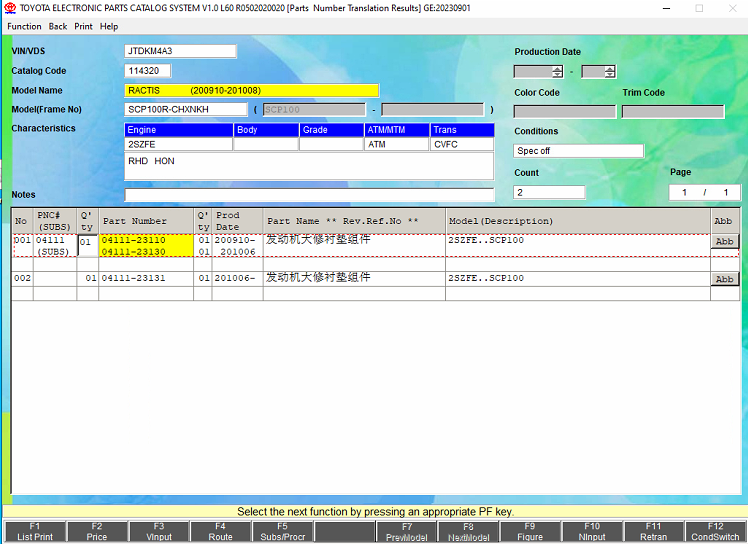Screen dimensions: 748x544
Task: Click the Q'ty box in row 001
Action: (88, 245)
